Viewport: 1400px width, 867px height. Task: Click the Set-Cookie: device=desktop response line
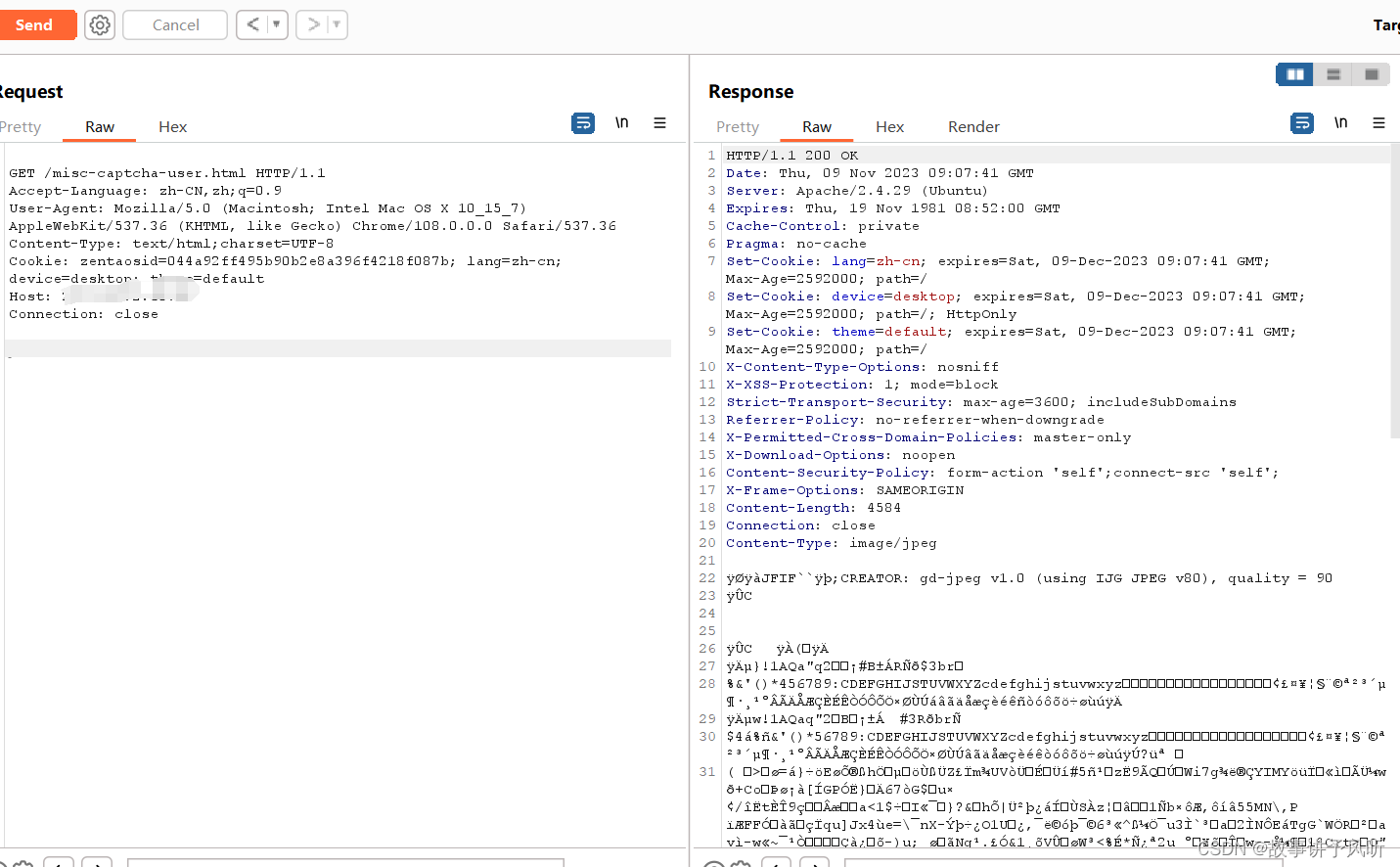(1015, 297)
